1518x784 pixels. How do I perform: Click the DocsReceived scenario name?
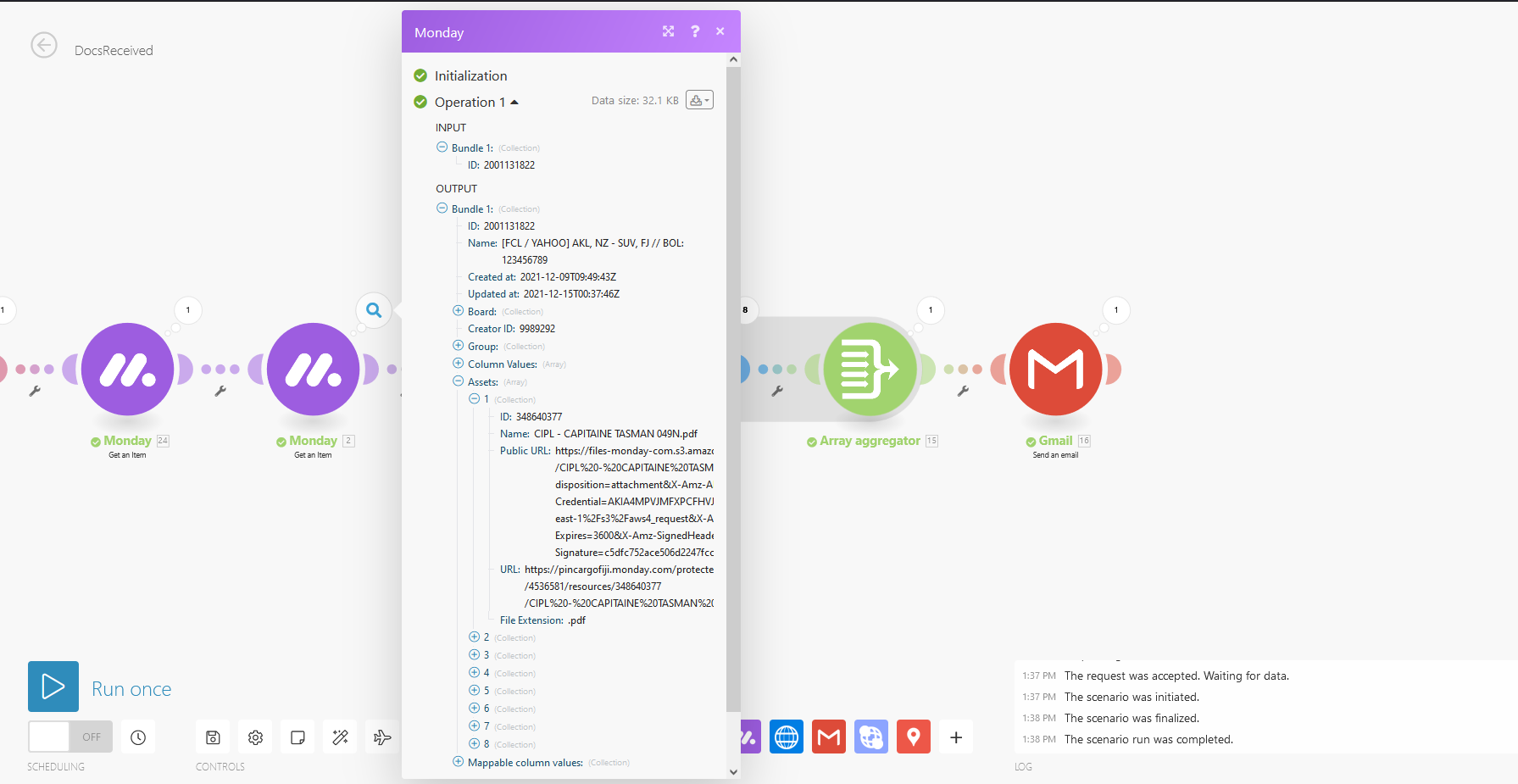[x=114, y=51]
